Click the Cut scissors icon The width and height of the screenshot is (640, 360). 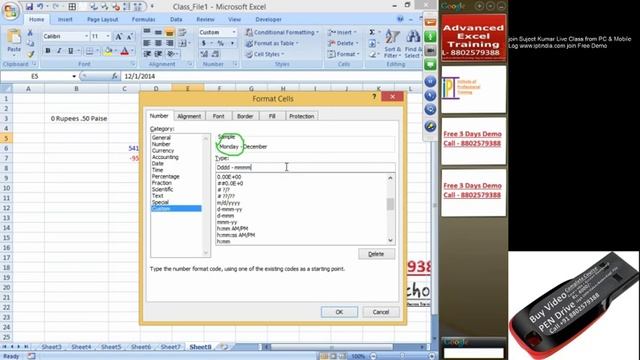[x=30, y=33]
